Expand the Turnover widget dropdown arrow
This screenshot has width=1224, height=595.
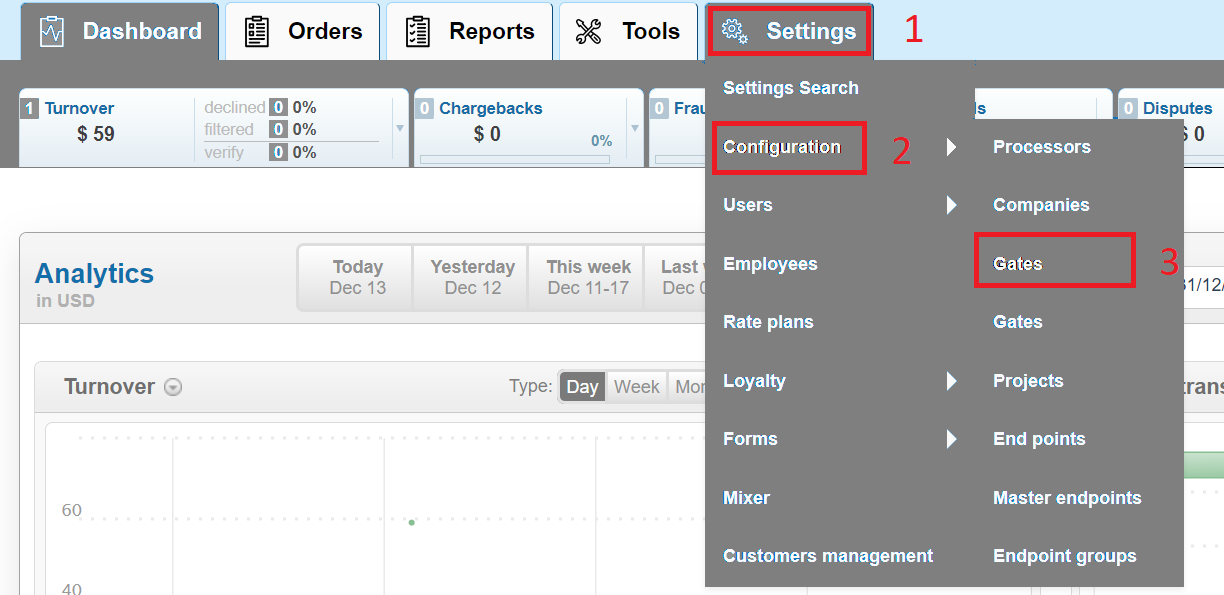400,128
